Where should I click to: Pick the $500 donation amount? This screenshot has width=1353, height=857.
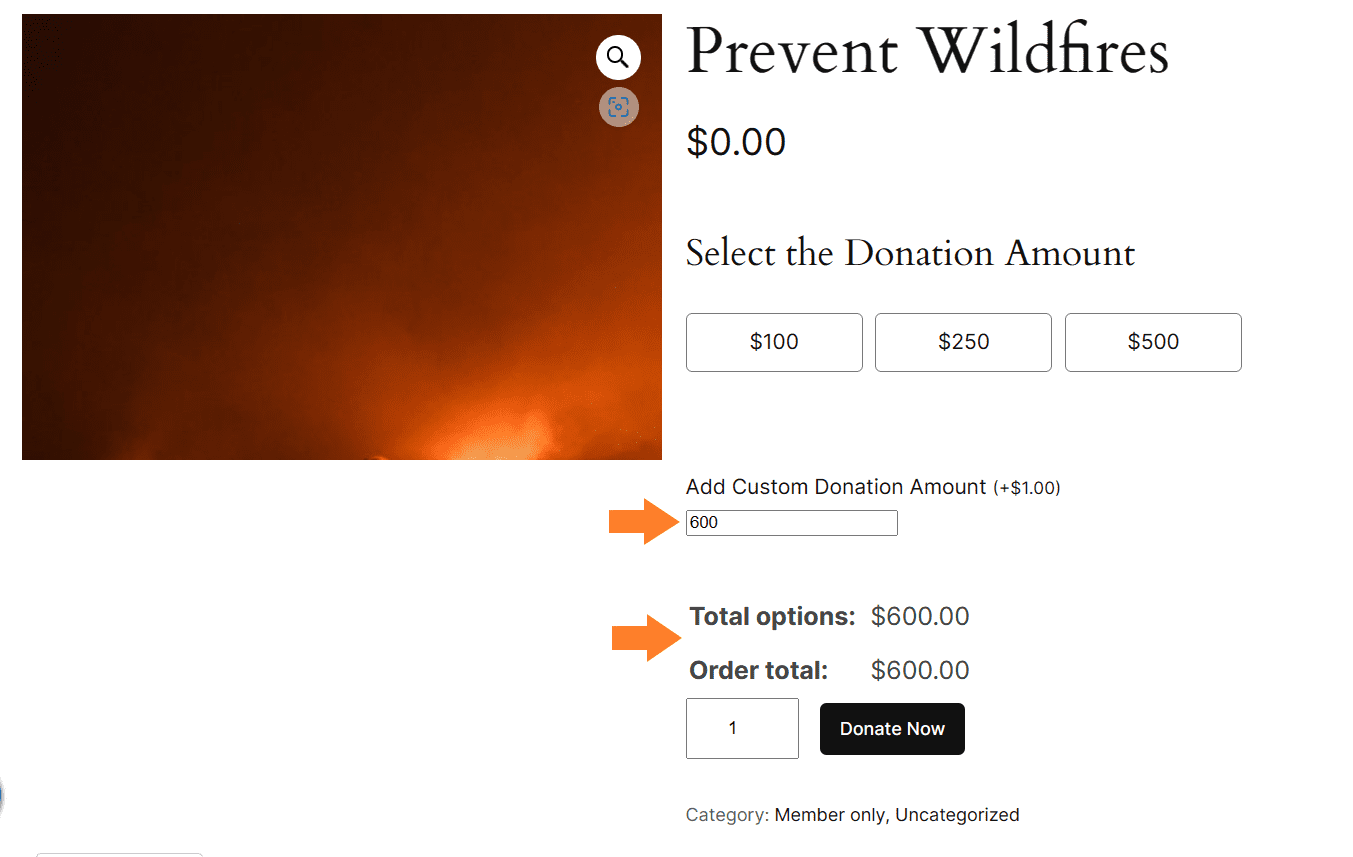[x=1153, y=342]
